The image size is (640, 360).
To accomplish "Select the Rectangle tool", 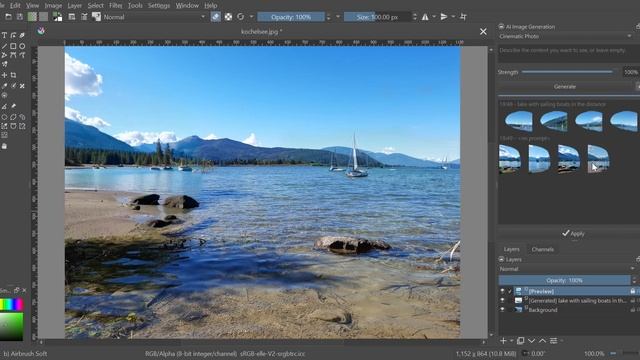I will (x=13, y=46).
